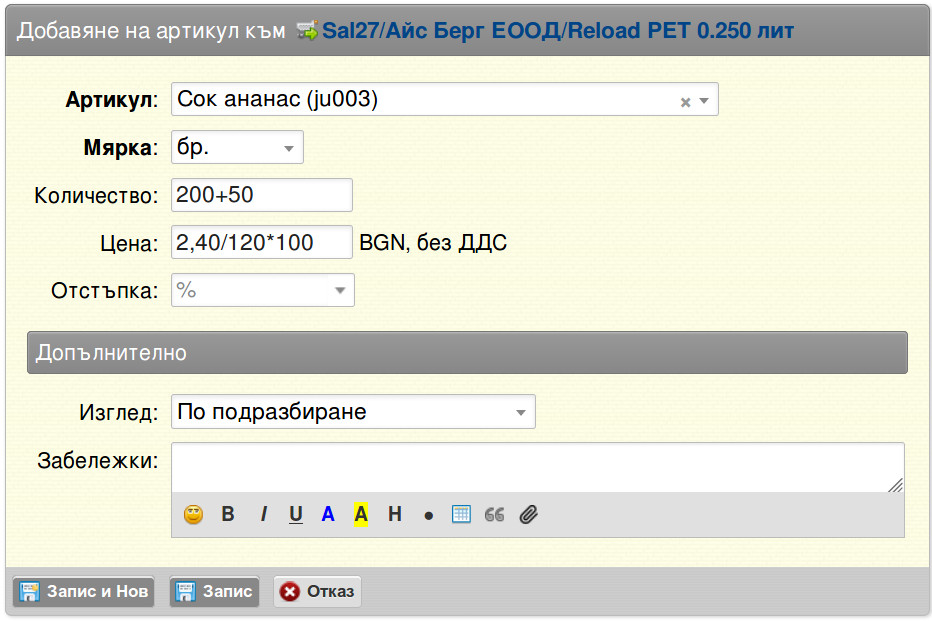The image size is (932, 621).
Task: Open the Отстъпка percent dropdown
Action: [263, 290]
